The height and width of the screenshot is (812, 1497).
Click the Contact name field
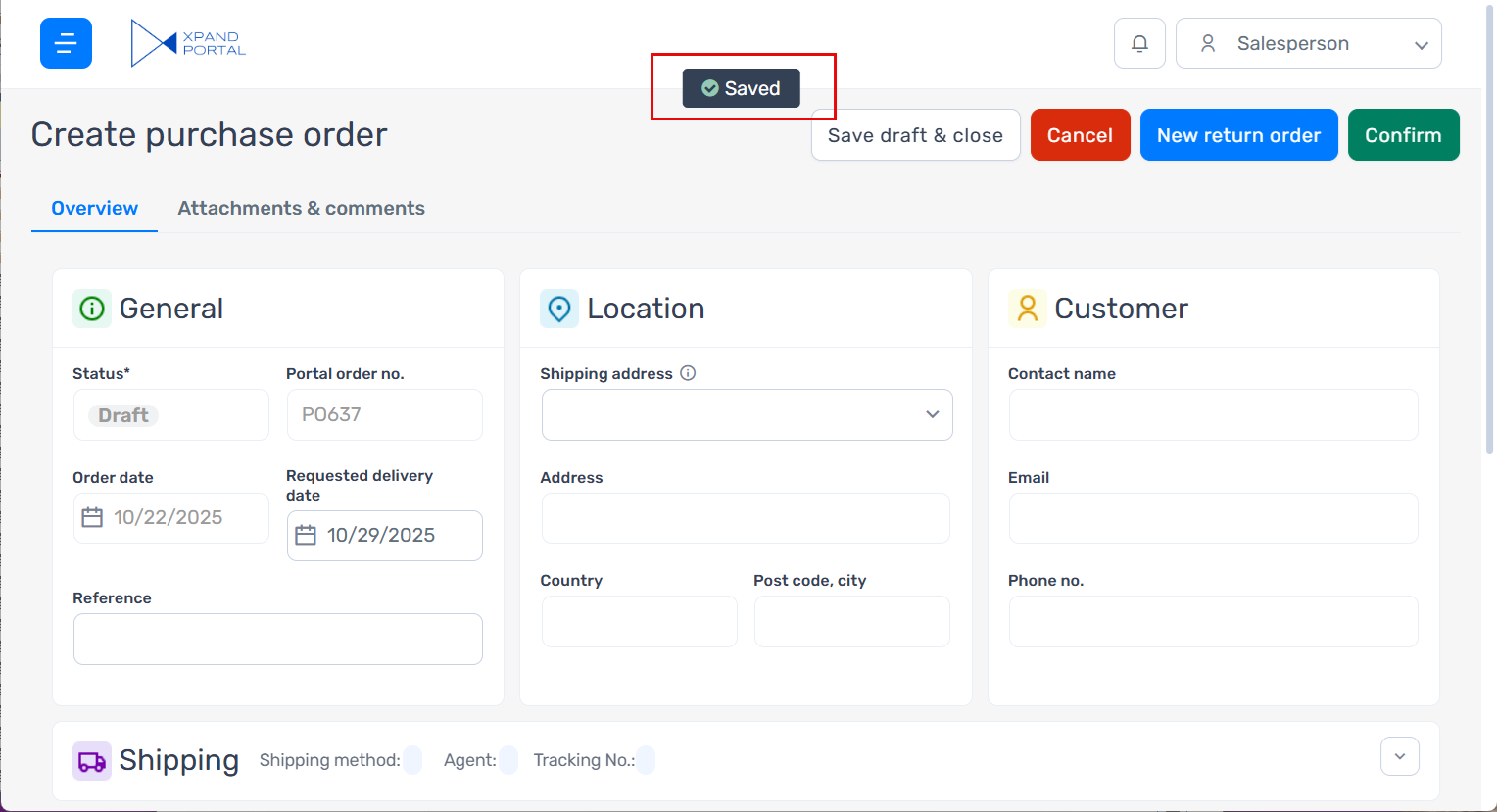point(1213,414)
